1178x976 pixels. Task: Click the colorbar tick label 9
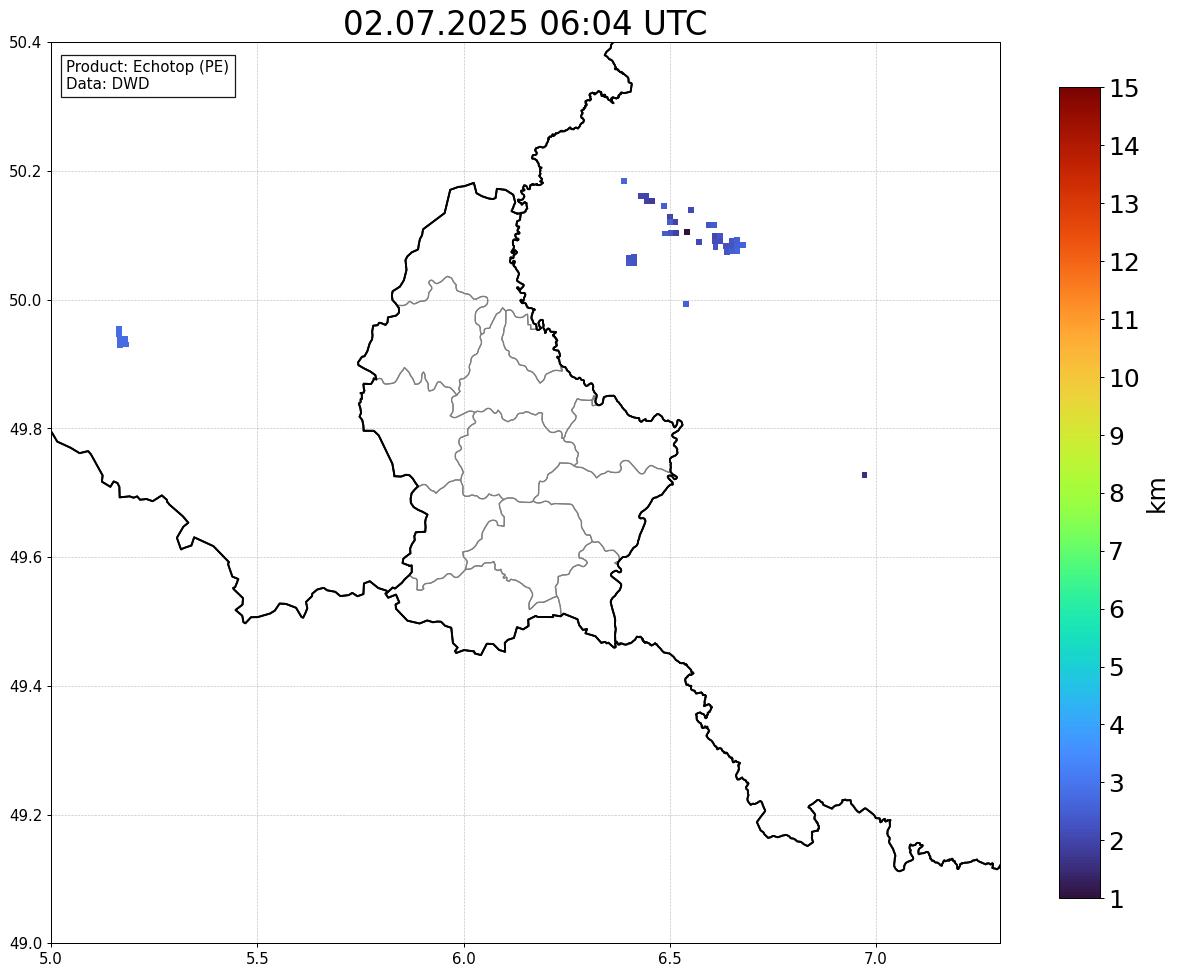[1117, 436]
